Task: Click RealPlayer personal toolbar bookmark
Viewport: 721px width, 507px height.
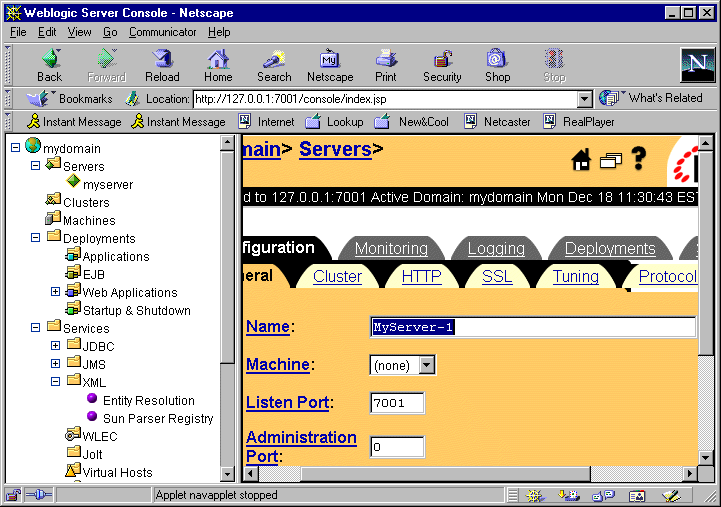Action: 578,121
